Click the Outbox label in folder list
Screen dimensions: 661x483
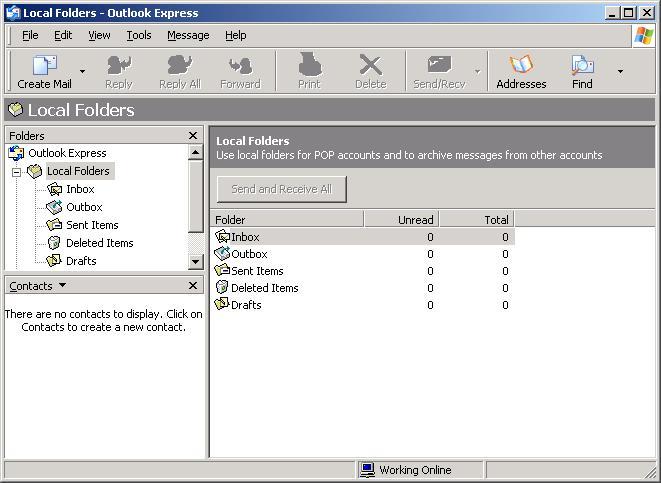pos(249,254)
